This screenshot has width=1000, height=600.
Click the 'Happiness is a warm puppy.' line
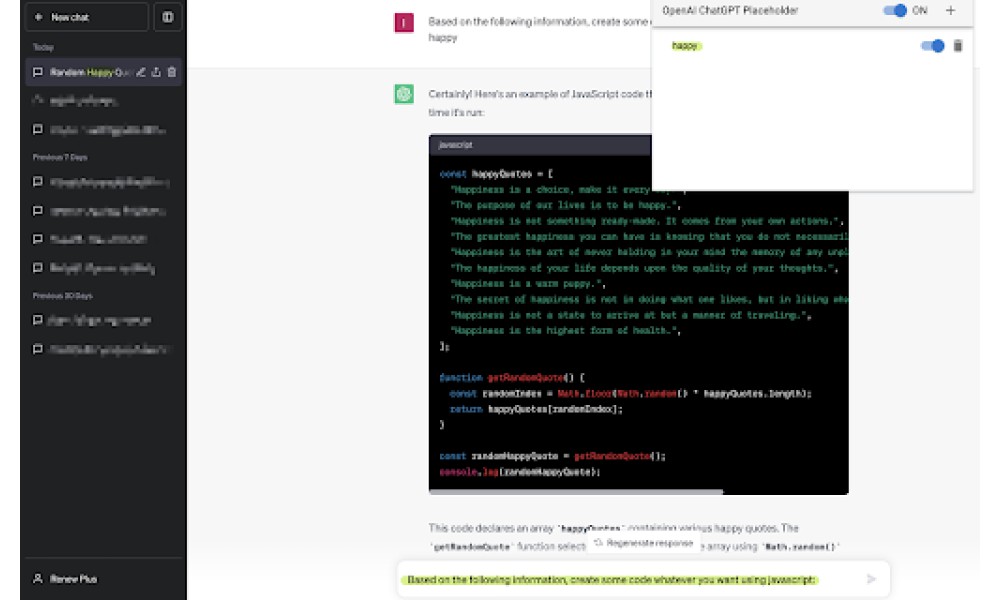(528, 284)
